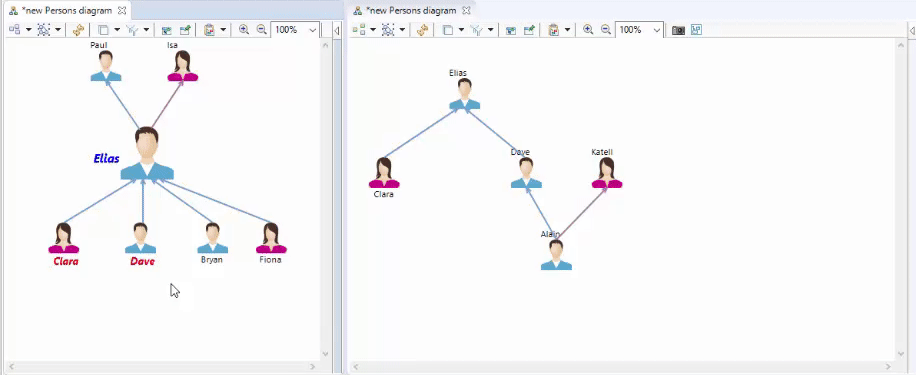Switch to left 'new Persons diagram' tab

tap(67, 11)
